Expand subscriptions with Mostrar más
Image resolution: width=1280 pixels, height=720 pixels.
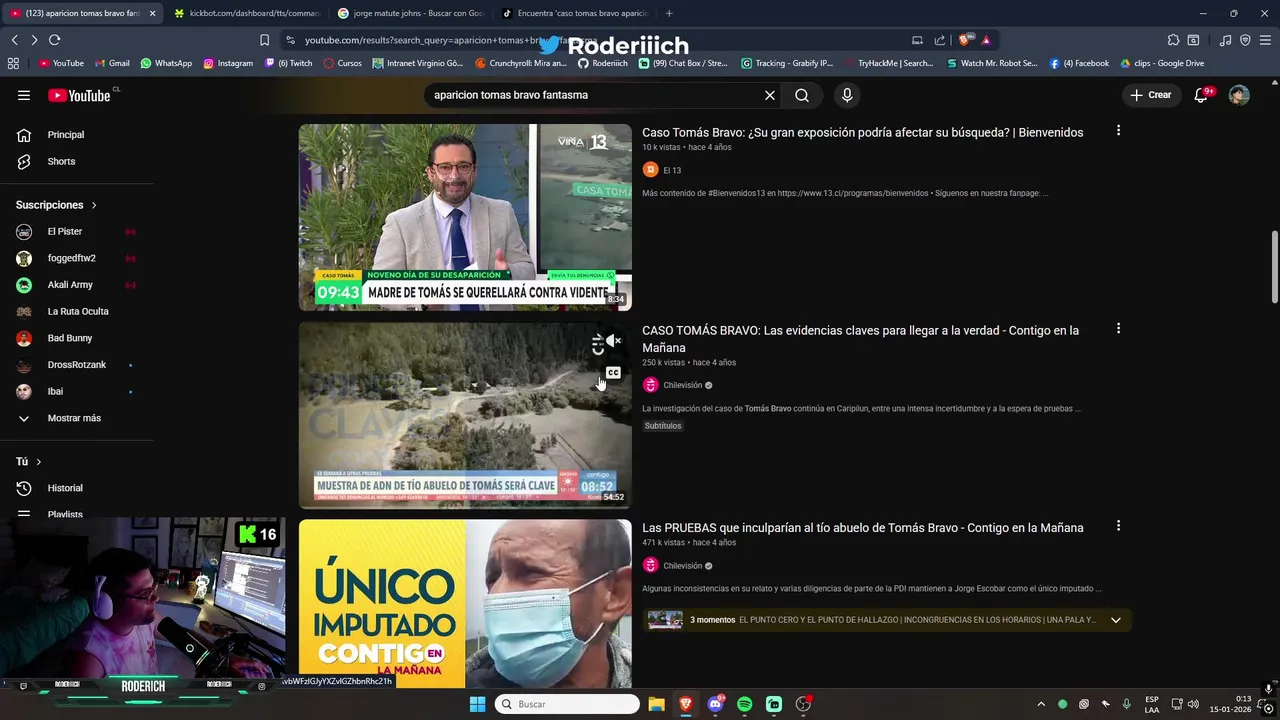[75, 418]
